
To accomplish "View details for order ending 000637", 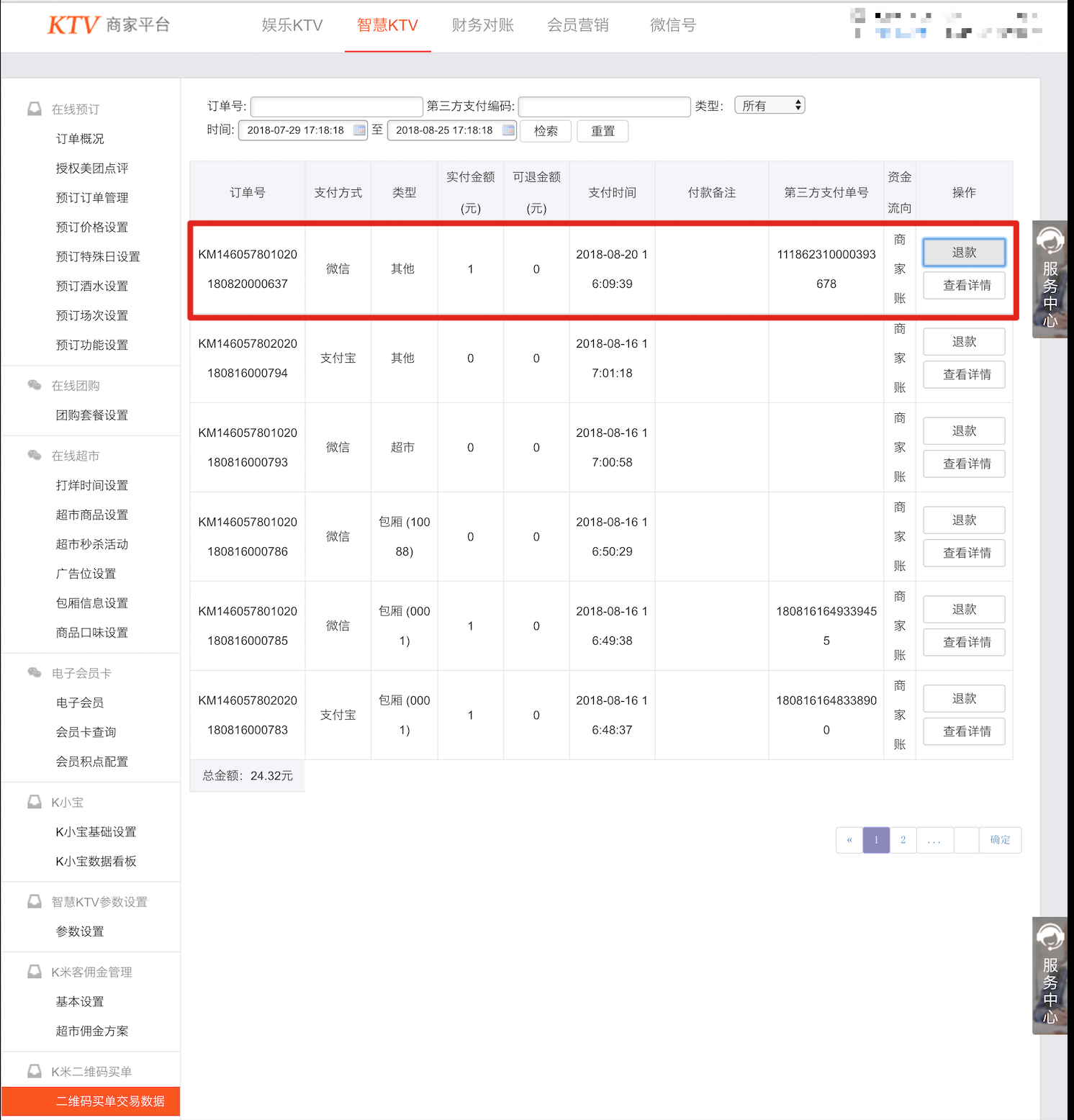I will pyautogui.click(x=964, y=286).
